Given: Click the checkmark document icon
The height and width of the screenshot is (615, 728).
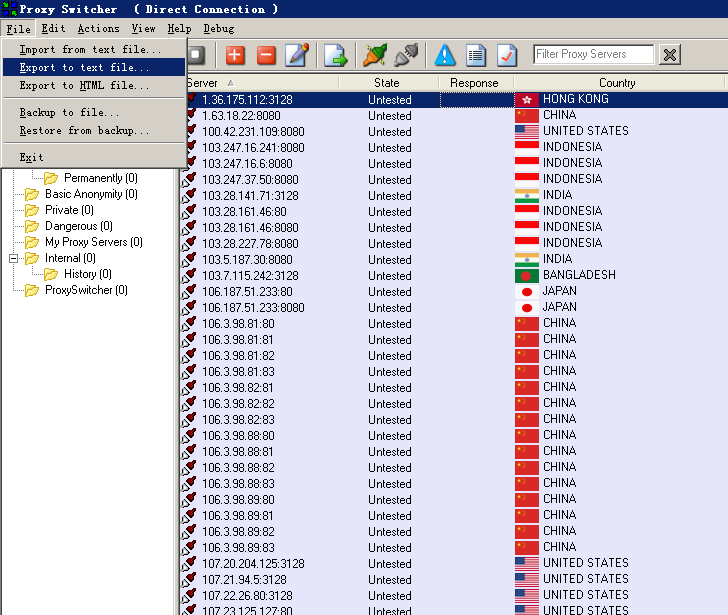Looking at the screenshot, I should click(x=507, y=55).
